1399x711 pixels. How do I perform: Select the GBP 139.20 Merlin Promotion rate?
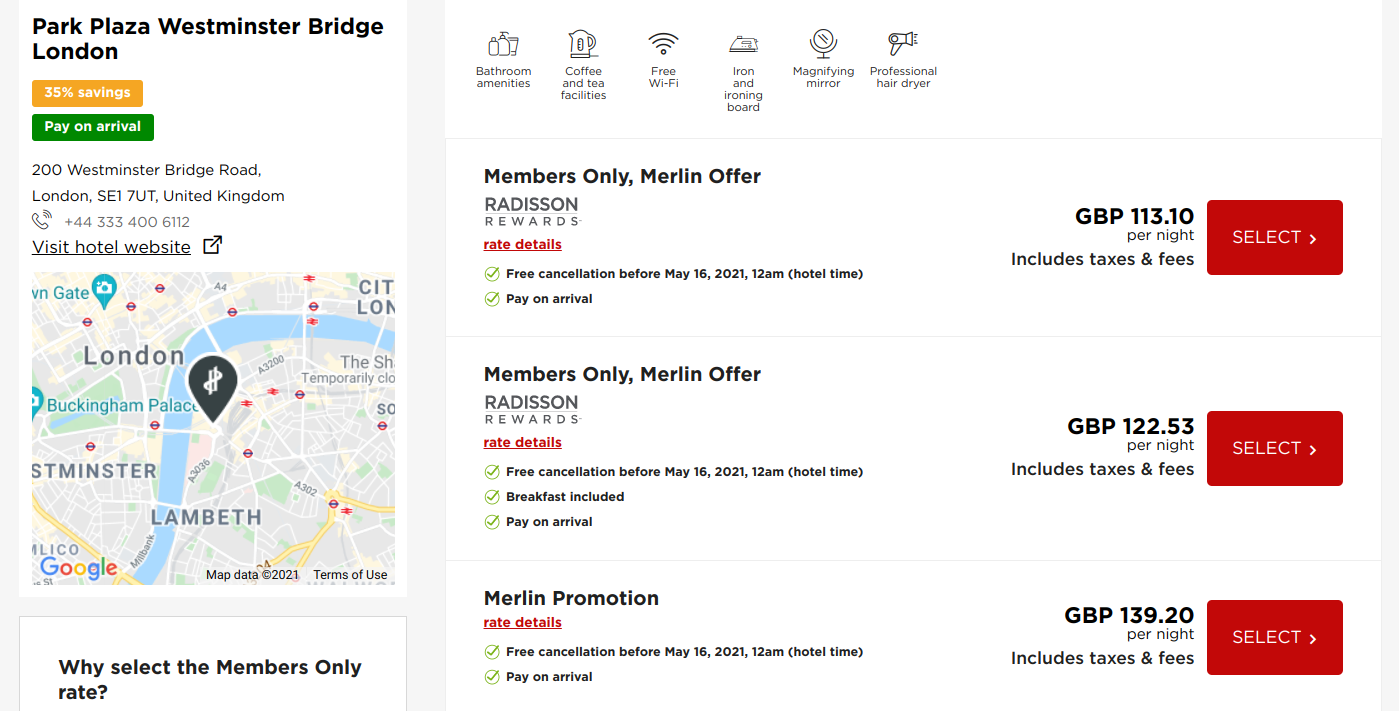(1274, 637)
